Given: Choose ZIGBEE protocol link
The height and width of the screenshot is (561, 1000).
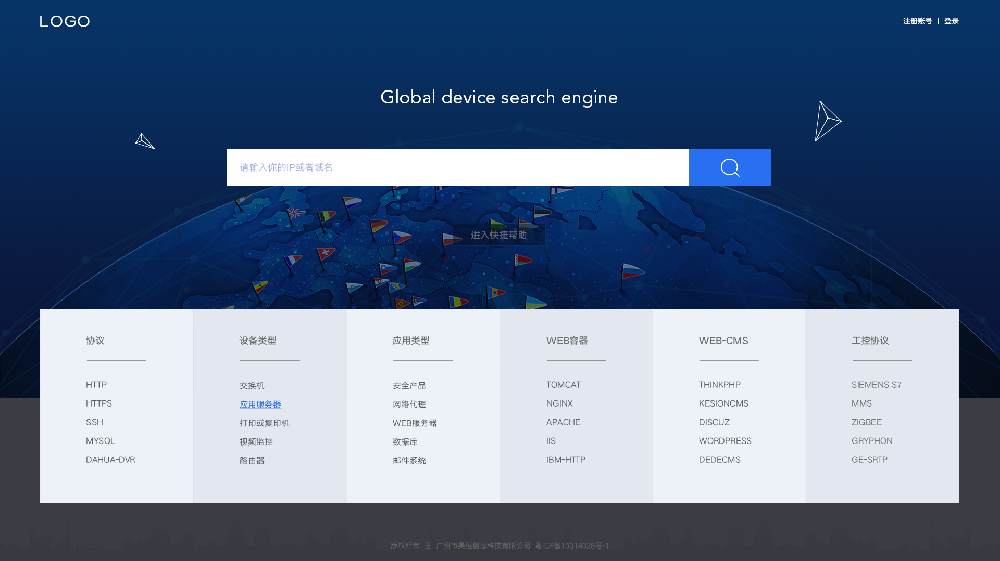Looking at the screenshot, I should tap(867, 422).
